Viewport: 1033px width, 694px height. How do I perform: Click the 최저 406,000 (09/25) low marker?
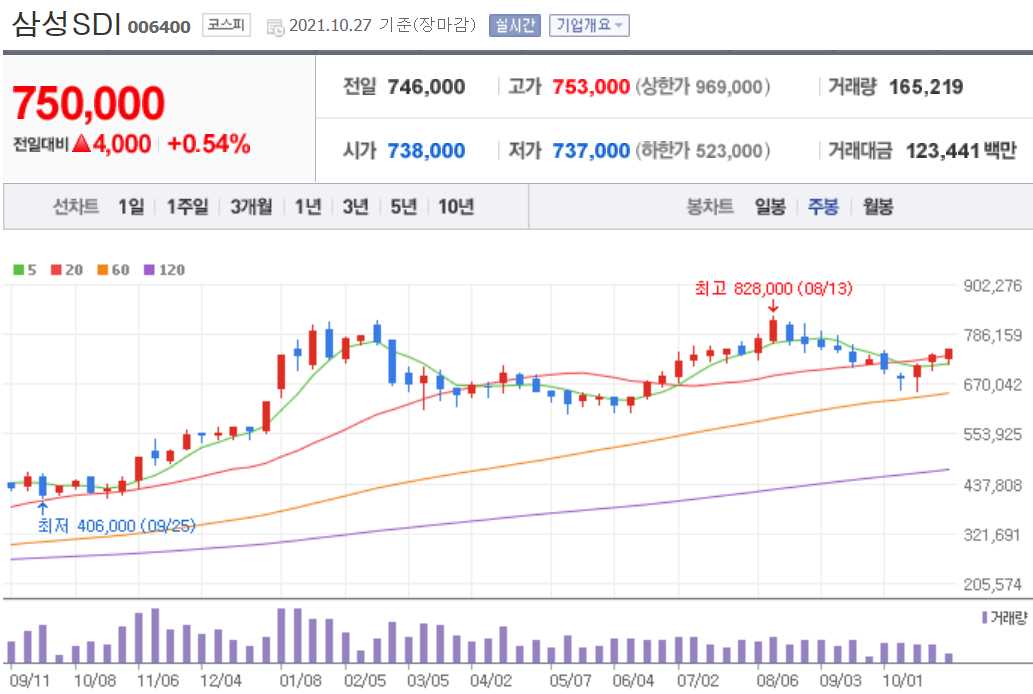[117, 526]
